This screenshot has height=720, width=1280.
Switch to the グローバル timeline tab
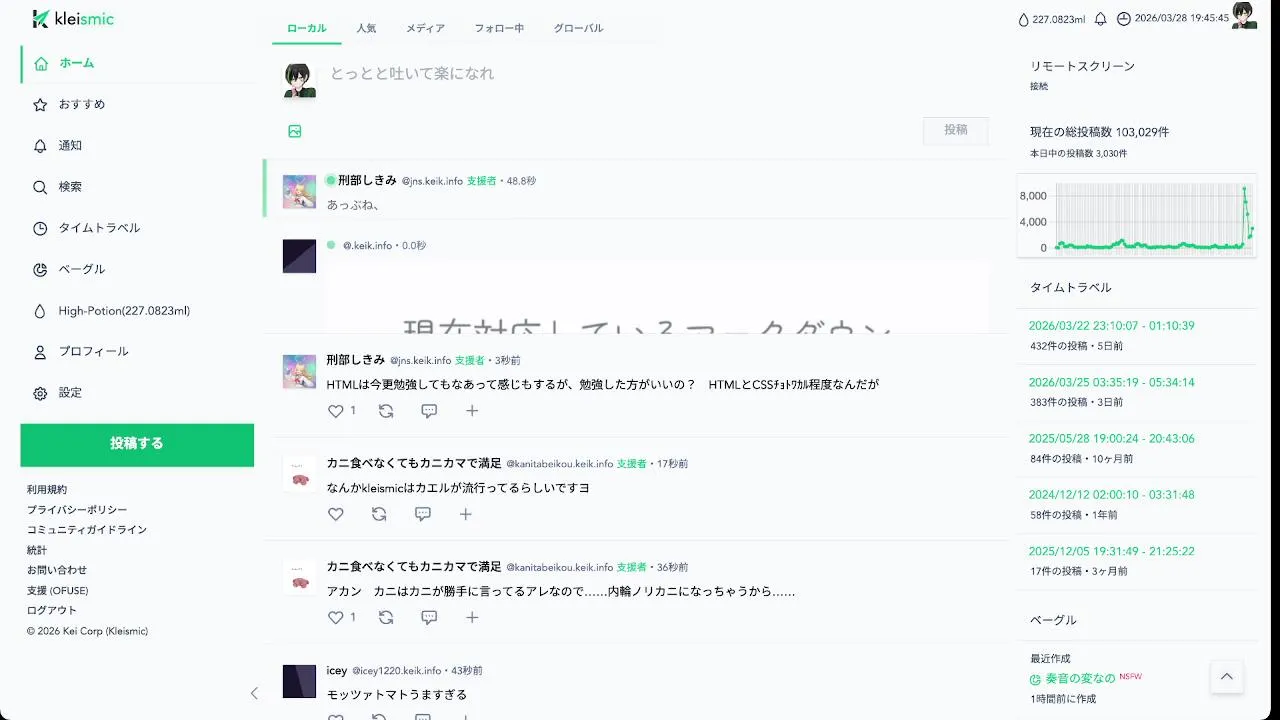coord(578,28)
